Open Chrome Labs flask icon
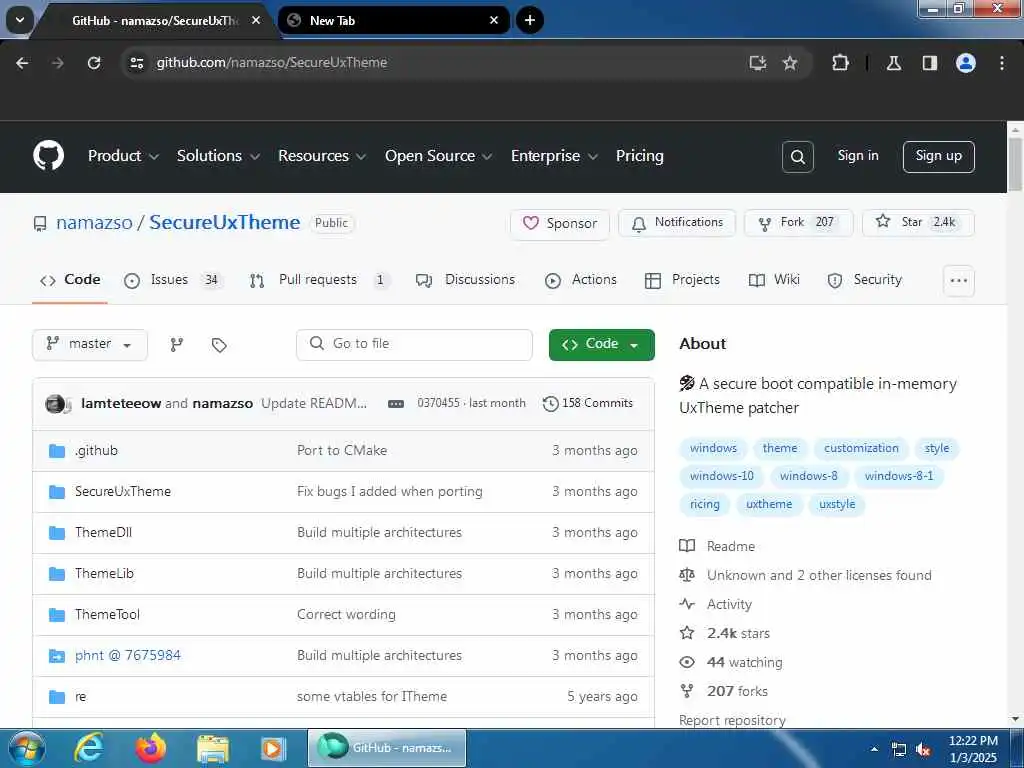 [894, 63]
